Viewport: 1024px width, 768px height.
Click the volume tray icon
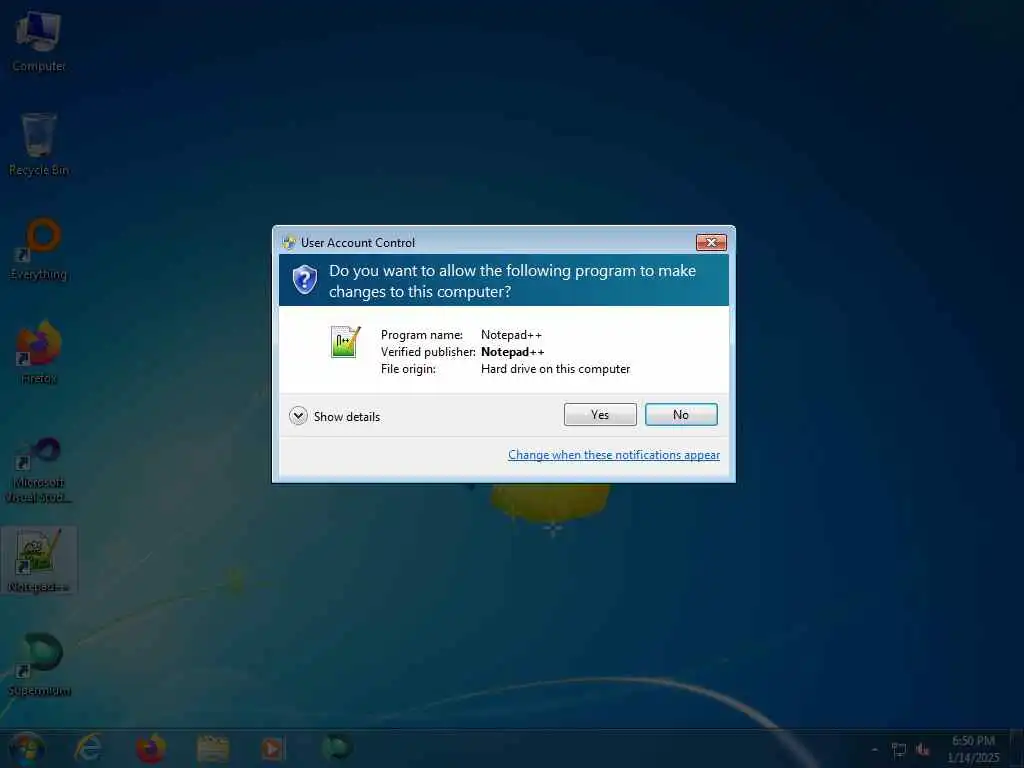923,750
